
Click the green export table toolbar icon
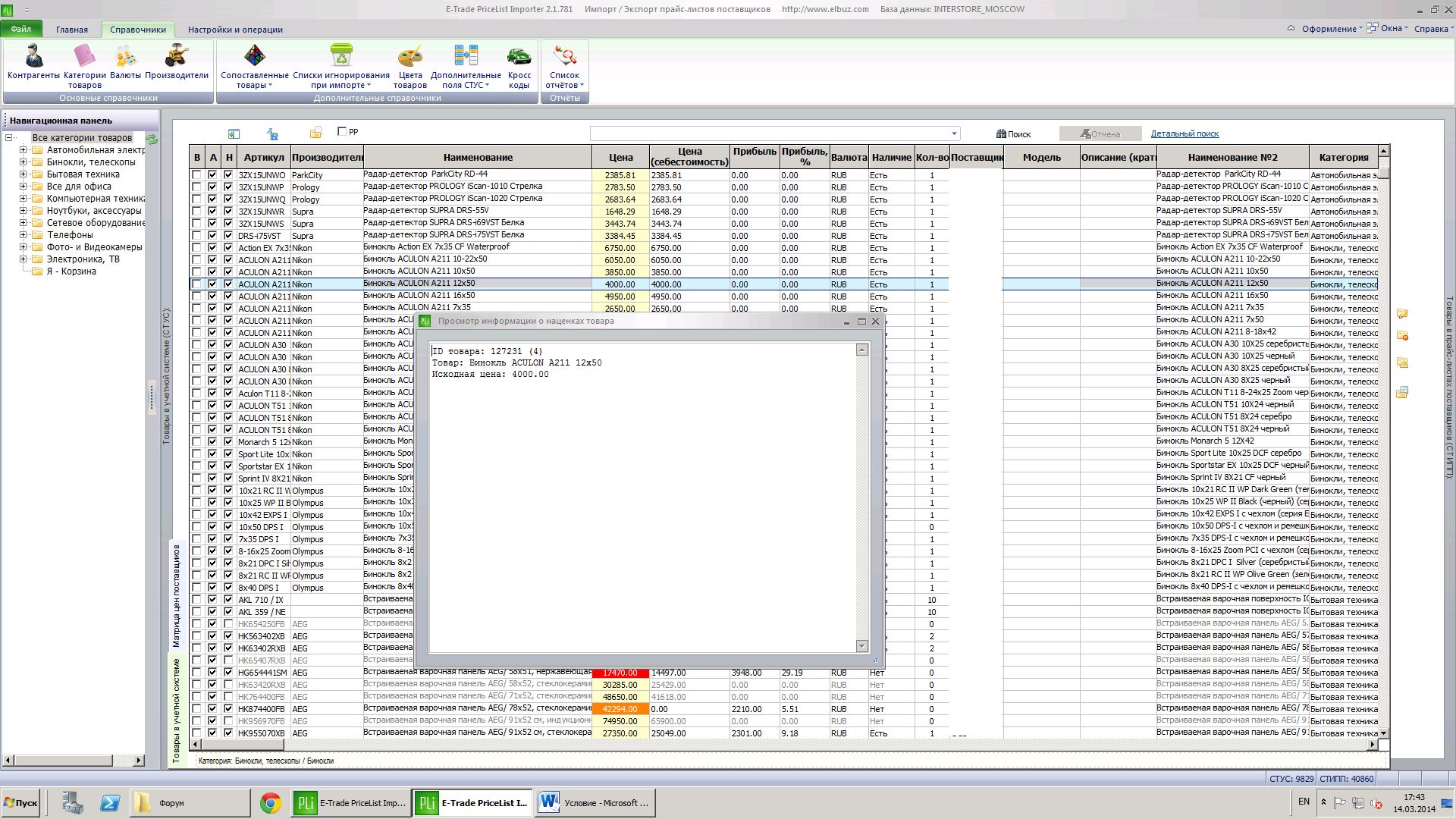[x=234, y=133]
